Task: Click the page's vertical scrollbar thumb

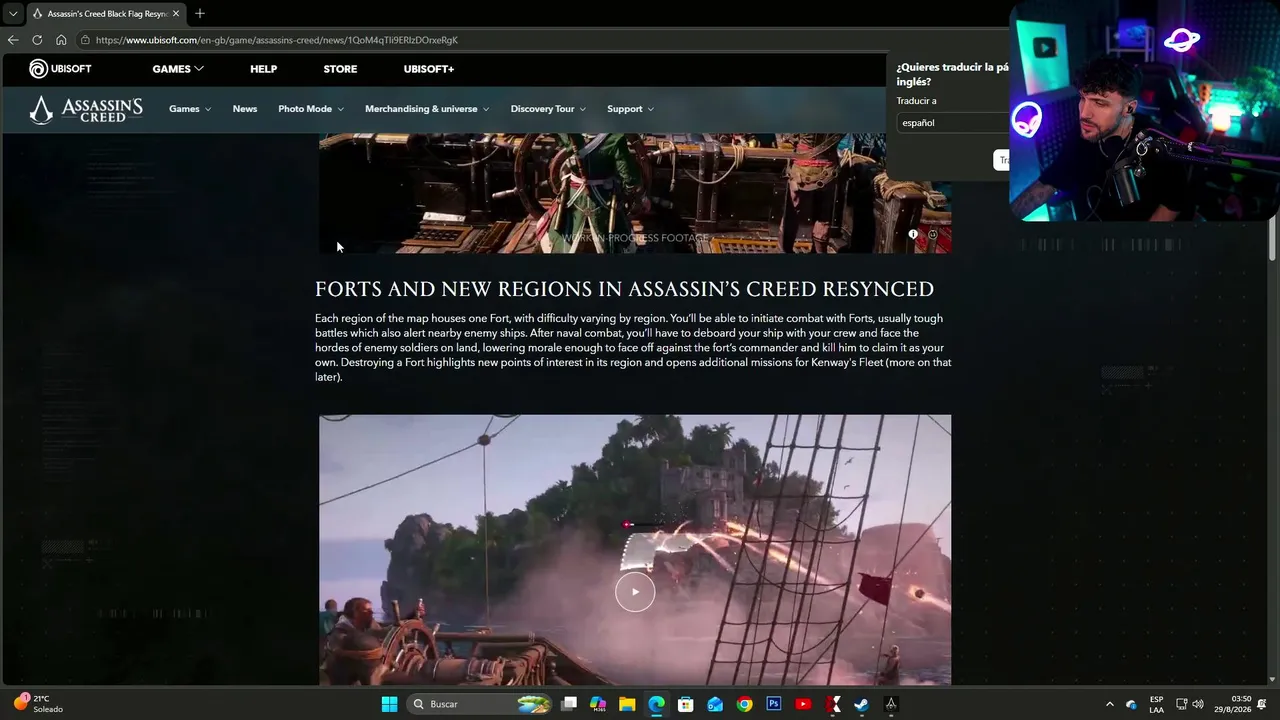Action: [1272, 240]
